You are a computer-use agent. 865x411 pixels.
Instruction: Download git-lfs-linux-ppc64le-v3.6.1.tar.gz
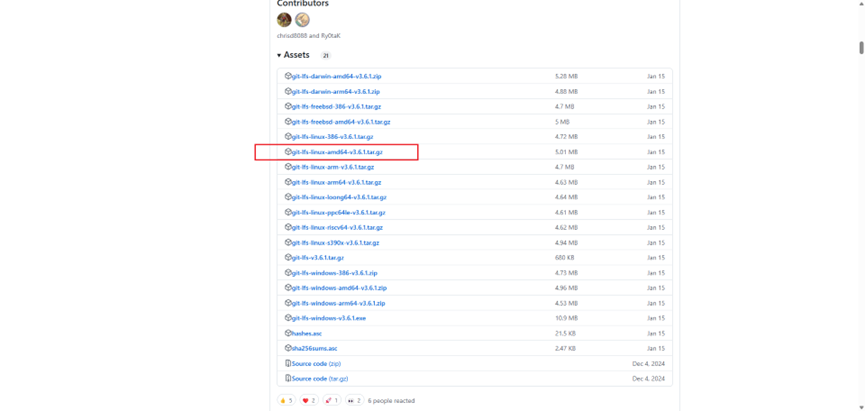click(339, 212)
